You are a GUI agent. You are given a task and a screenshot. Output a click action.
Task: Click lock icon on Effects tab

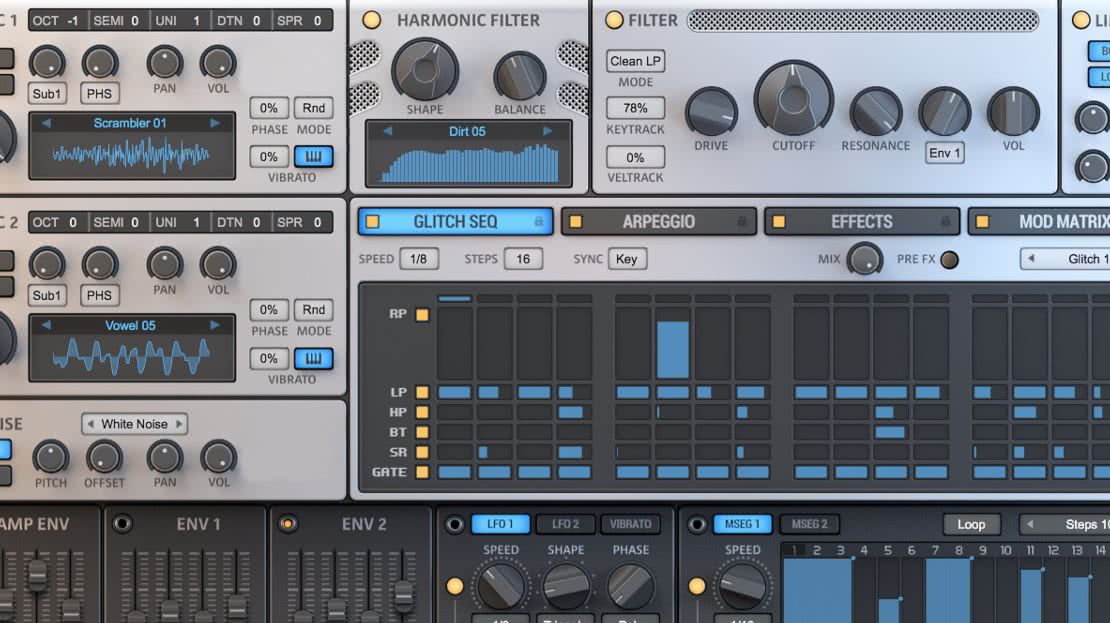pyautogui.click(x=946, y=222)
